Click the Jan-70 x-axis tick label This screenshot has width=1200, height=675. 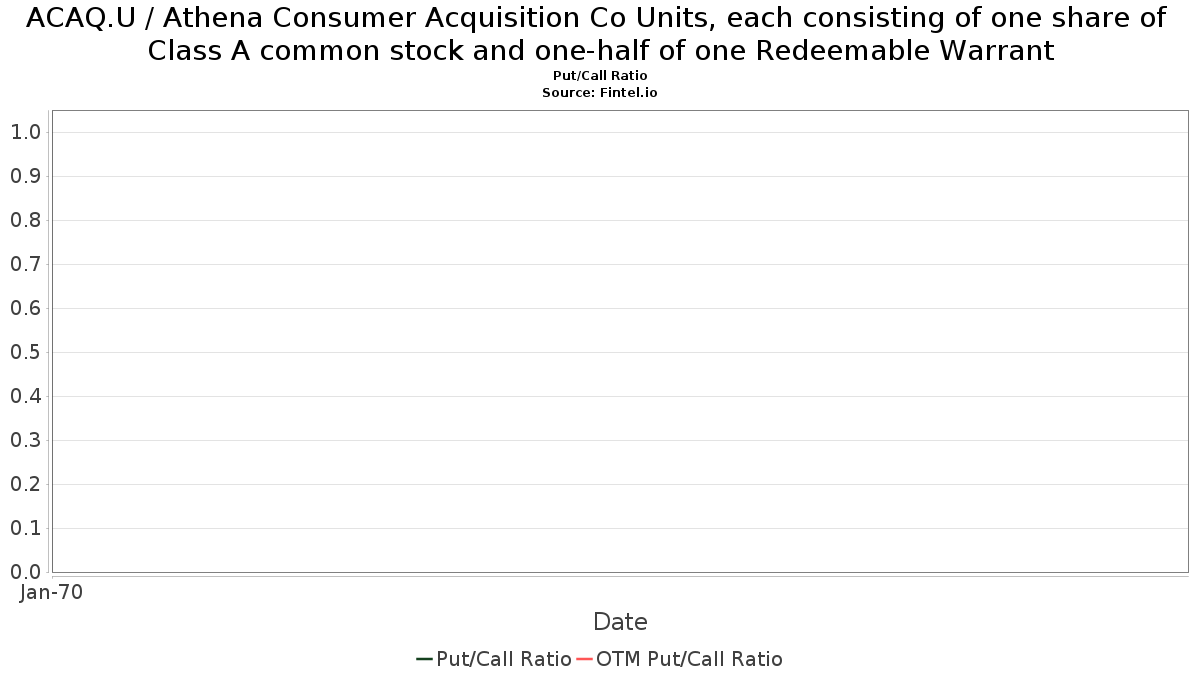point(52,592)
